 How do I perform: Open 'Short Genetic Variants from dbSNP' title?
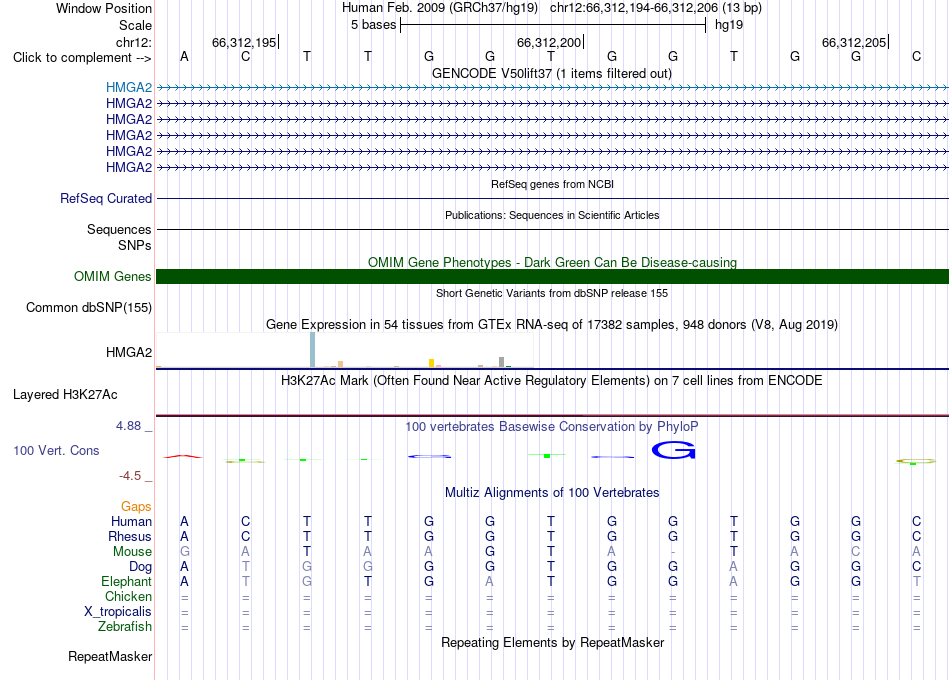(552, 293)
